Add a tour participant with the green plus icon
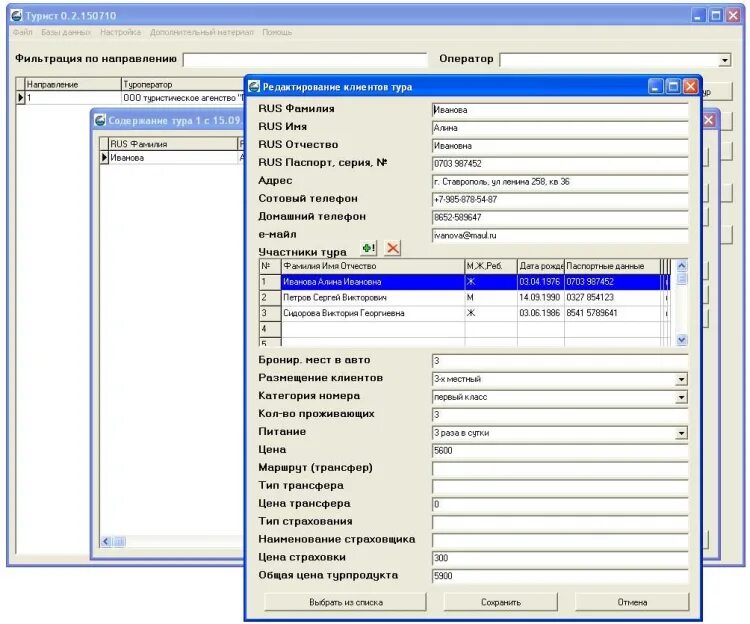The height and width of the screenshot is (624, 750). click(368, 248)
